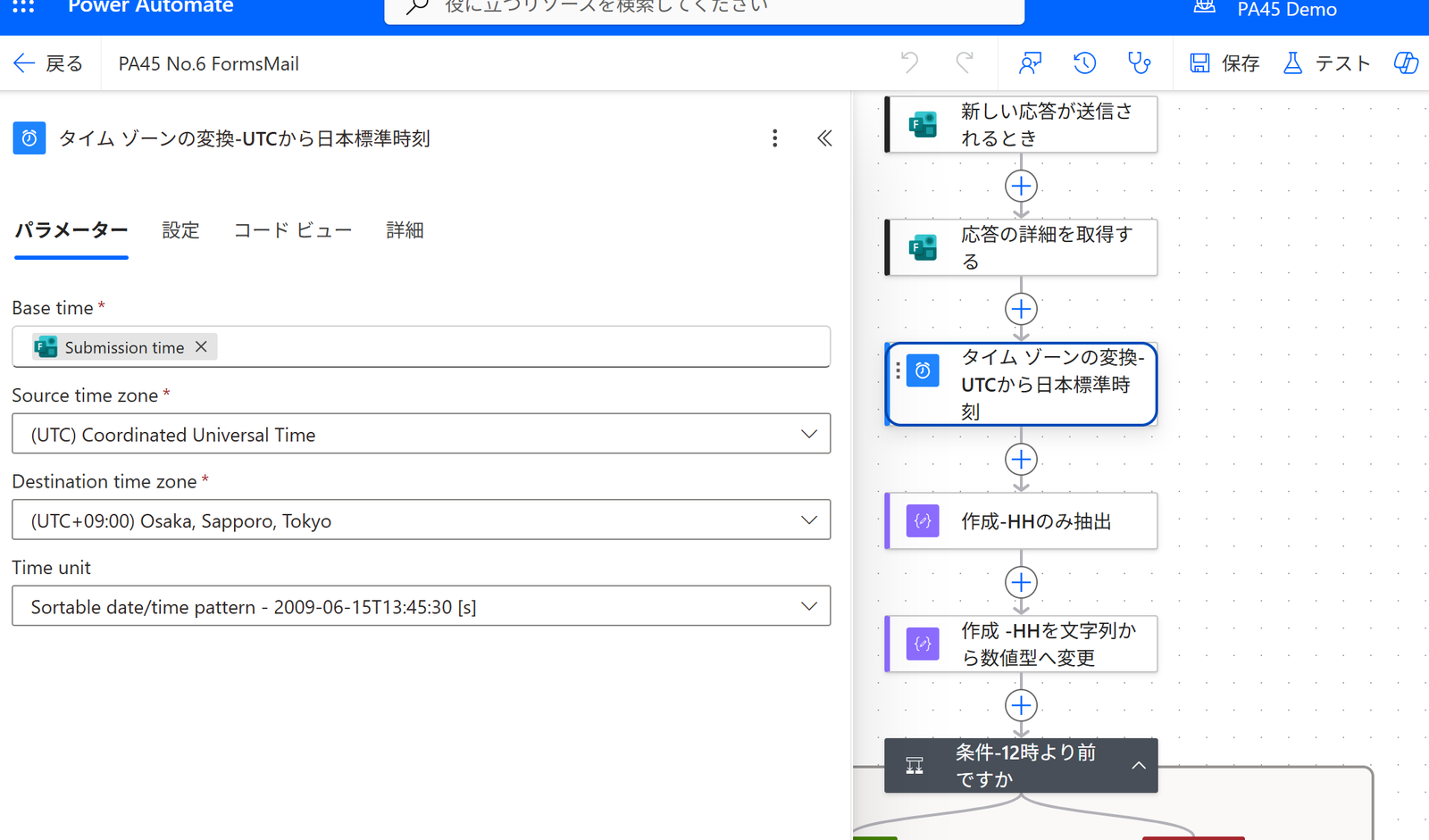
Task: Click the PA45 Demo environment name
Action: [x=1287, y=9]
